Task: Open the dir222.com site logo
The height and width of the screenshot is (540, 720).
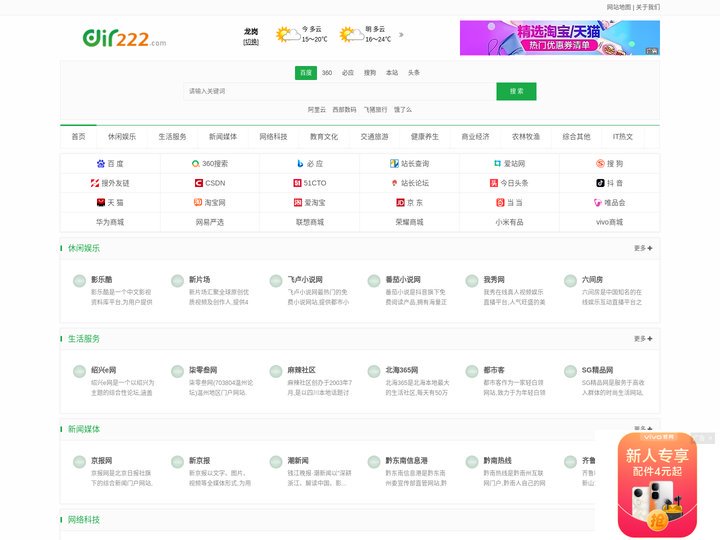Action: 124,38
